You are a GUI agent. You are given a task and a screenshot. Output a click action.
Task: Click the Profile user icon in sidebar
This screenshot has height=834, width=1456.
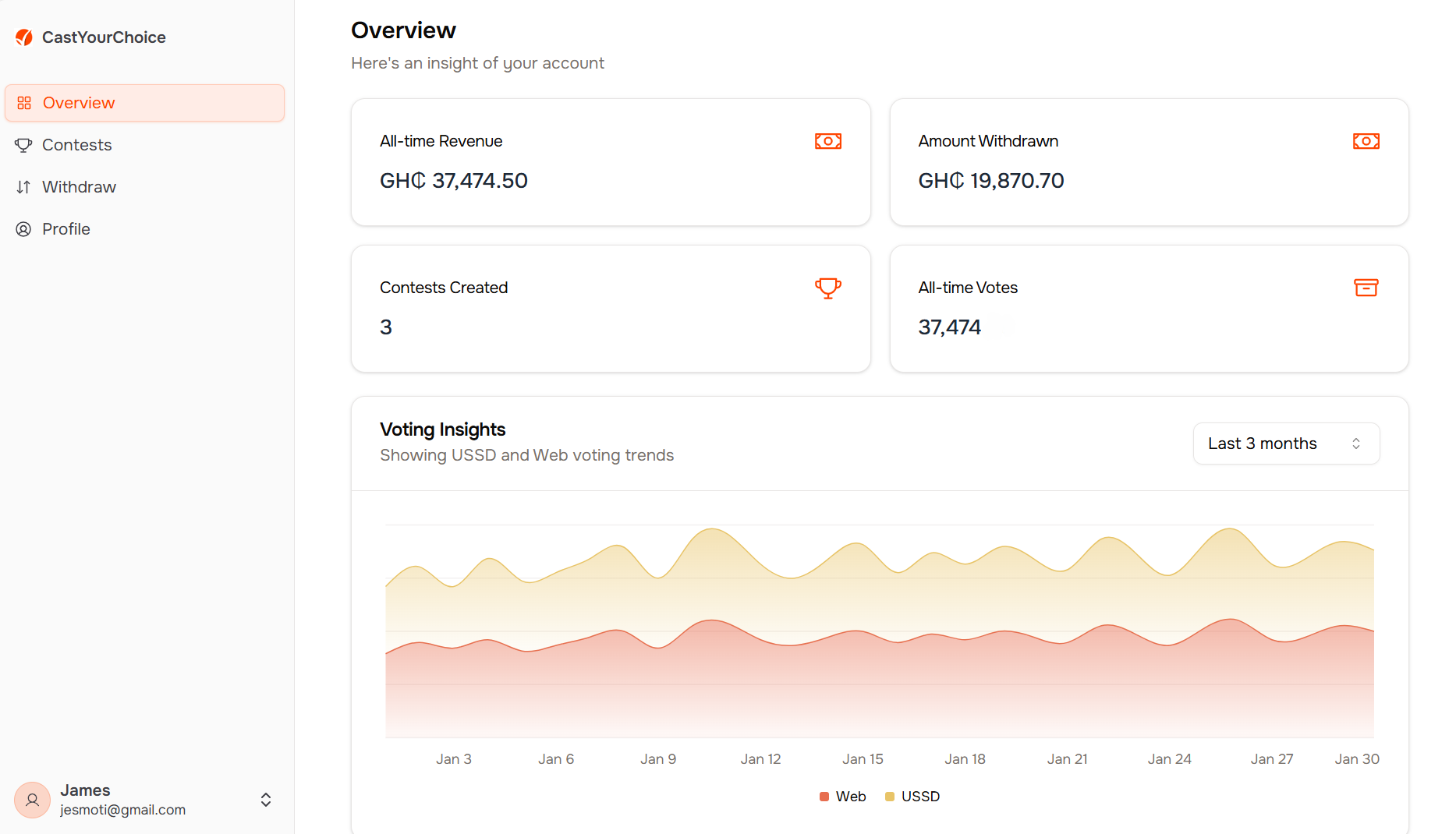pyautogui.click(x=23, y=229)
